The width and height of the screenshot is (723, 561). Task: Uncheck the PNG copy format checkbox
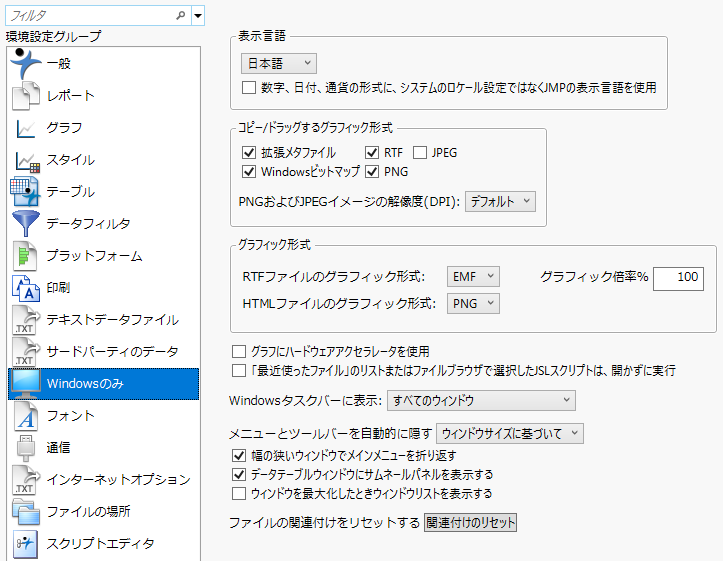click(x=372, y=171)
